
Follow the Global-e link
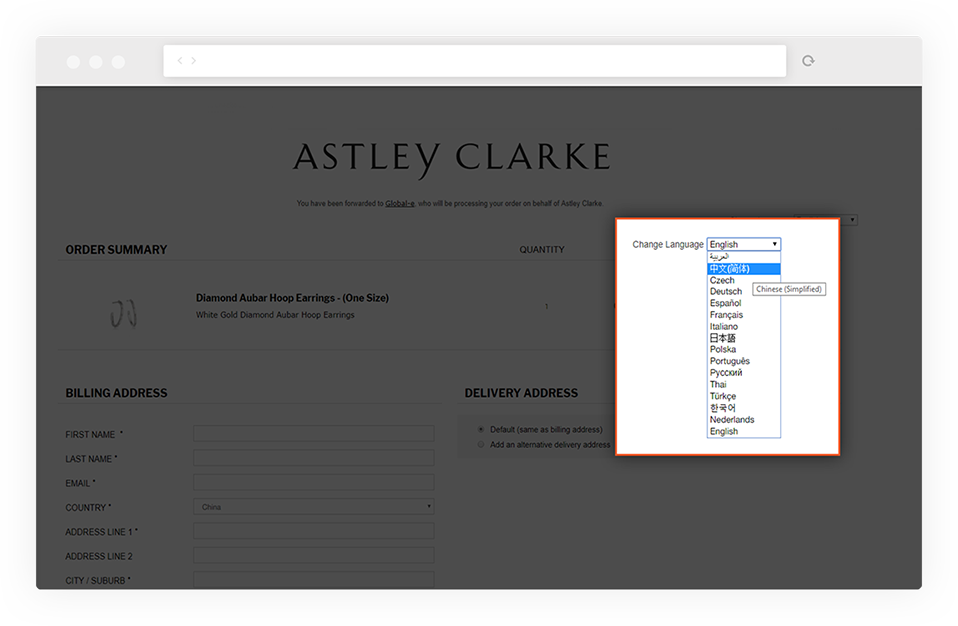400,203
